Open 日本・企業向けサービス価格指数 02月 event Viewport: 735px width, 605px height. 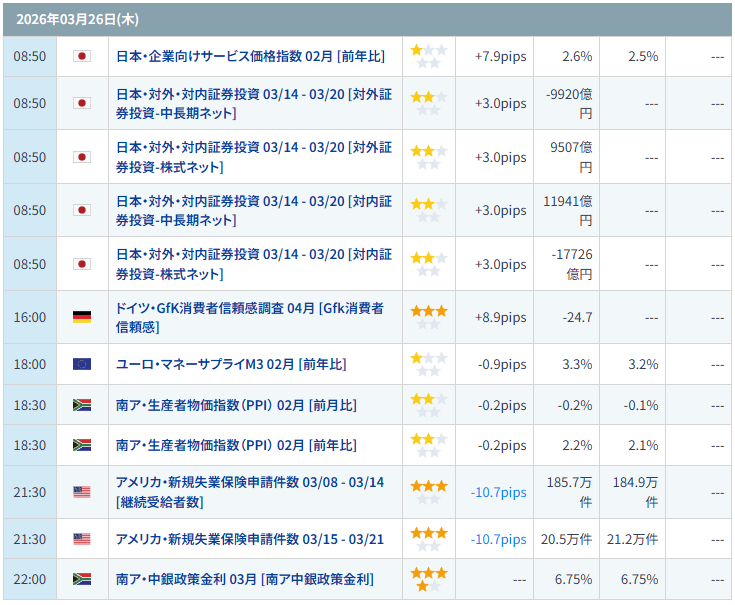[x=252, y=57]
